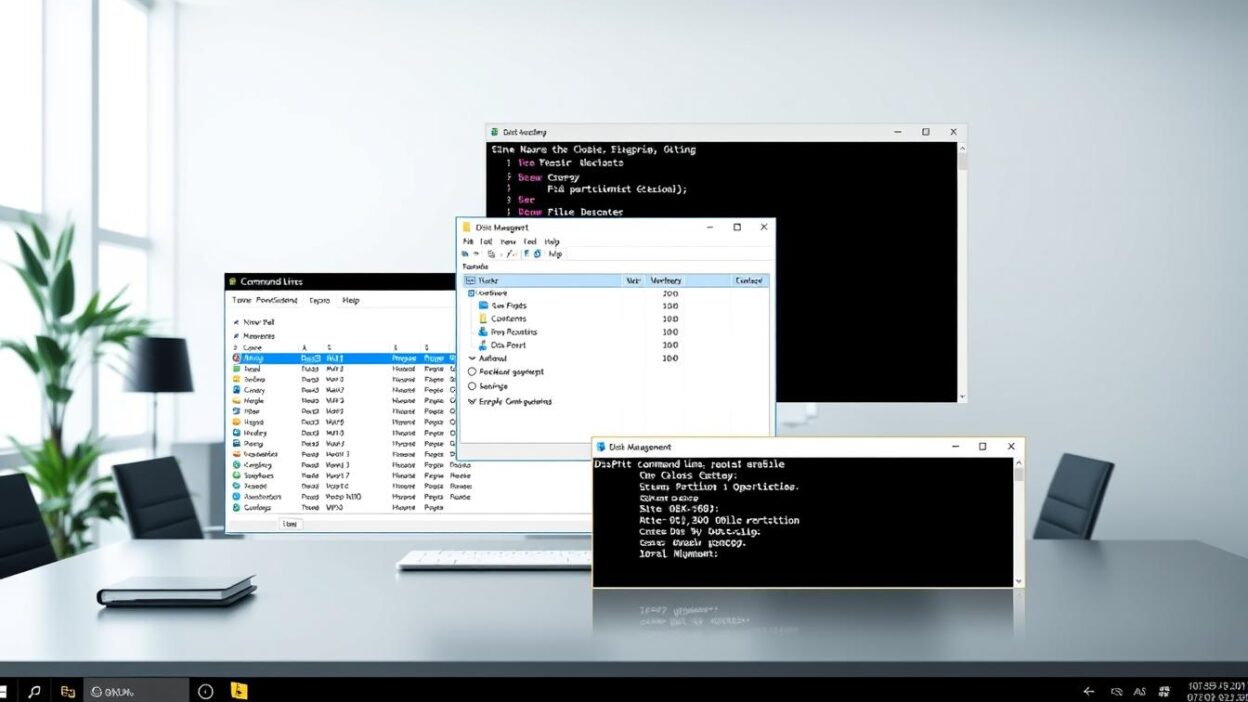This screenshot has width=1248, height=702.
Task: Click the user icon beside the Dsk Port entry
Action: (483, 345)
